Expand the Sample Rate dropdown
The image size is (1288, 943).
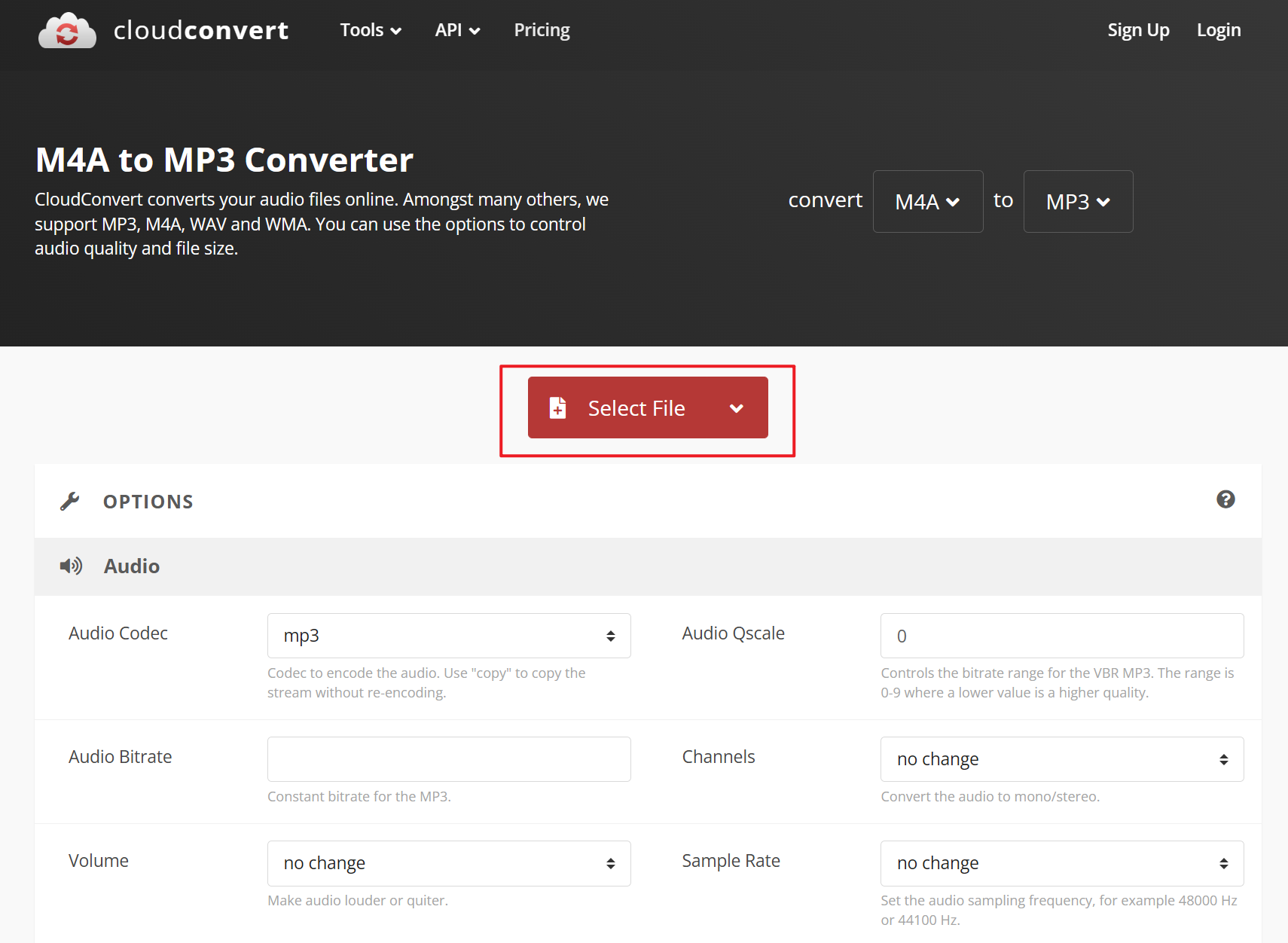[x=1061, y=863]
